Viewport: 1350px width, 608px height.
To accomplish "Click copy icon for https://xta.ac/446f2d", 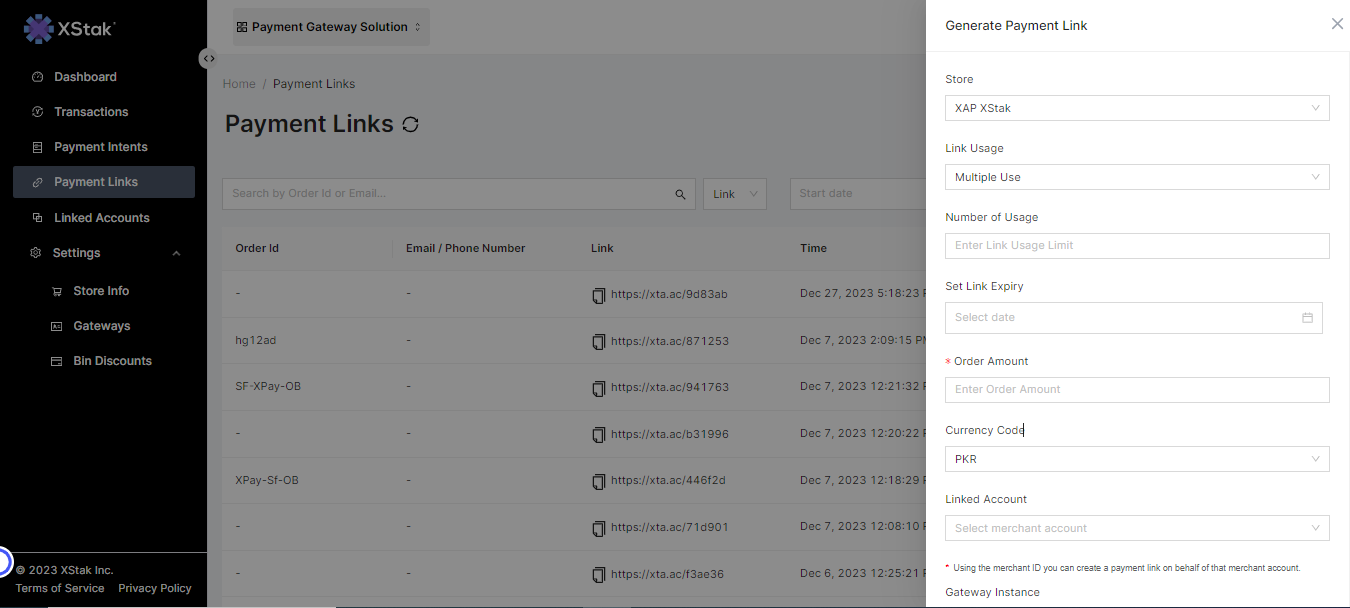I will point(599,481).
